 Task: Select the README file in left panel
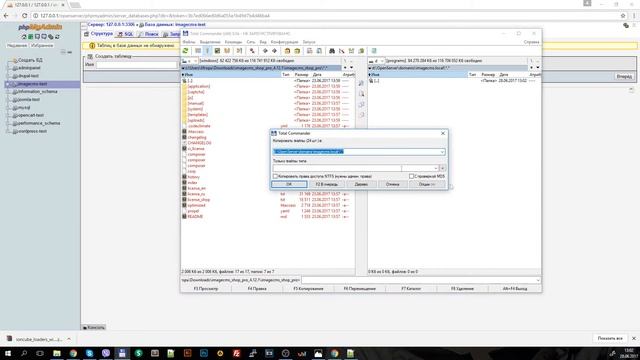click(x=195, y=217)
